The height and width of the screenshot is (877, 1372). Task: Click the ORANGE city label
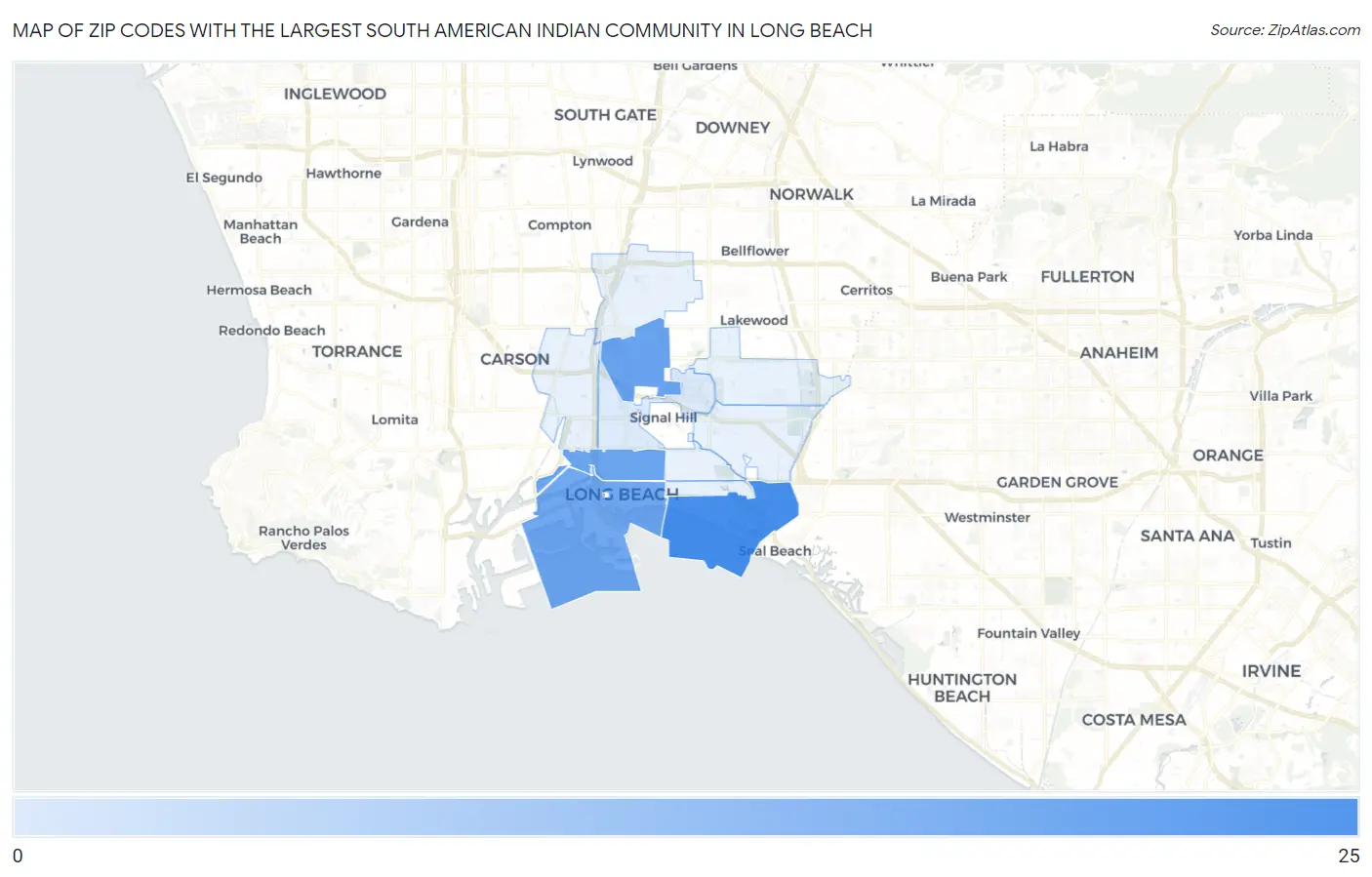[1228, 456]
